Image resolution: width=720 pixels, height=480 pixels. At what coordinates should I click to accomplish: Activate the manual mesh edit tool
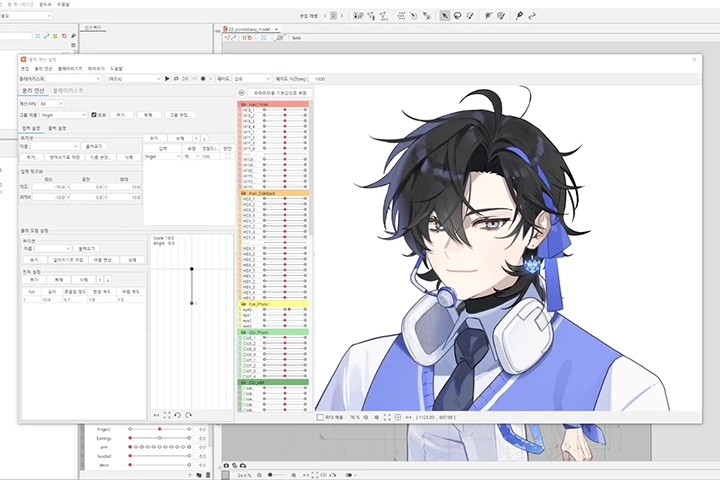click(x=371, y=16)
